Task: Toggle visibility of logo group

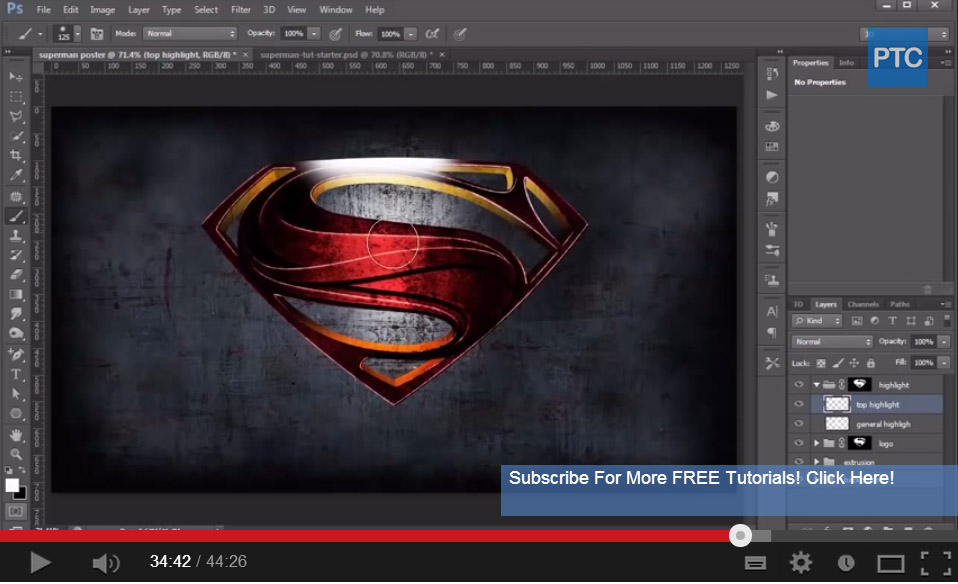Action: point(798,443)
